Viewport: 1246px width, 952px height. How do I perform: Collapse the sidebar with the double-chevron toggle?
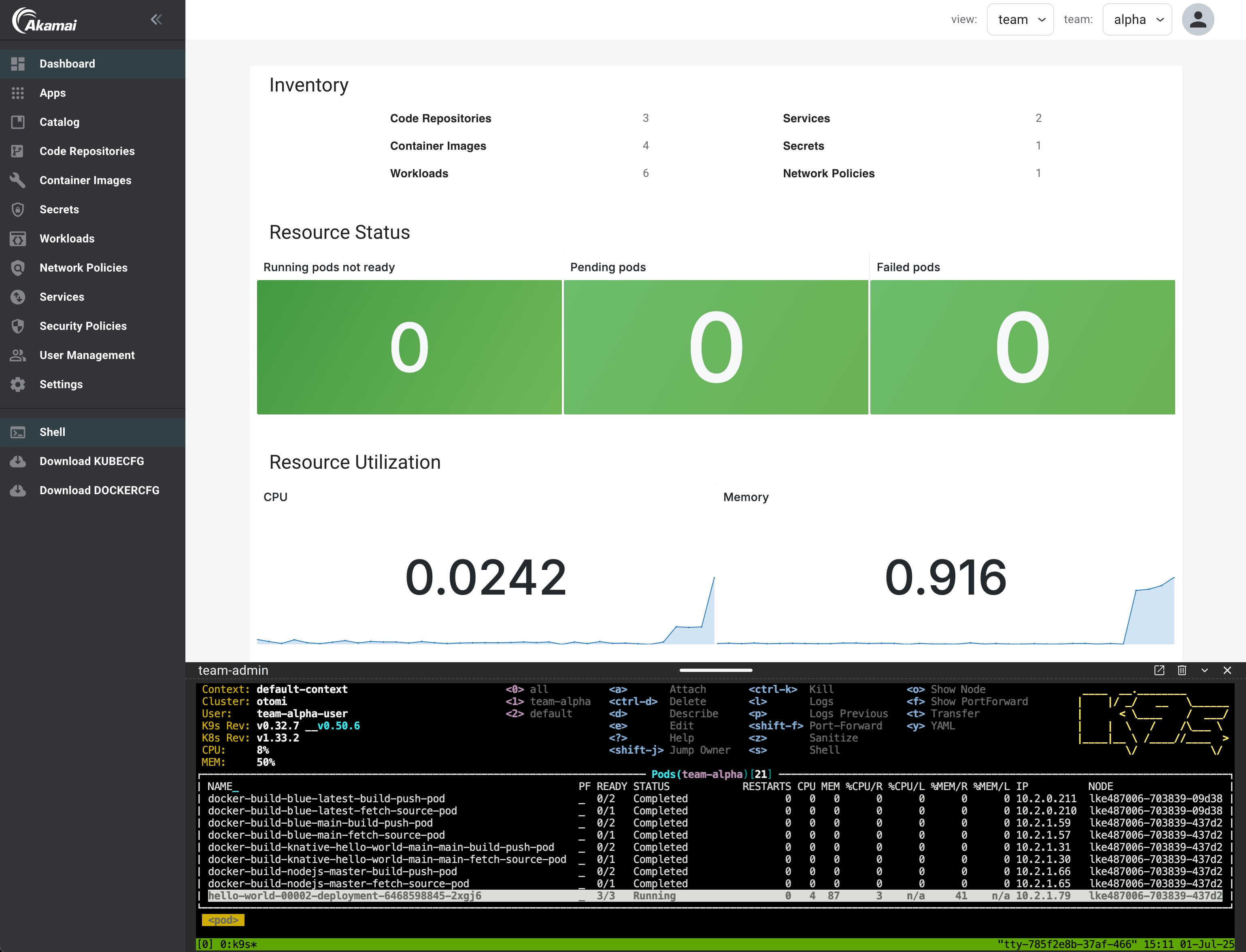click(x=156, y=19)
